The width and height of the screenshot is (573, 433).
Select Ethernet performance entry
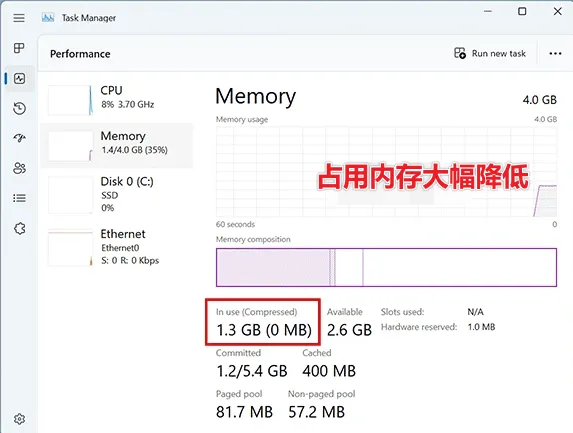[117, 247]
